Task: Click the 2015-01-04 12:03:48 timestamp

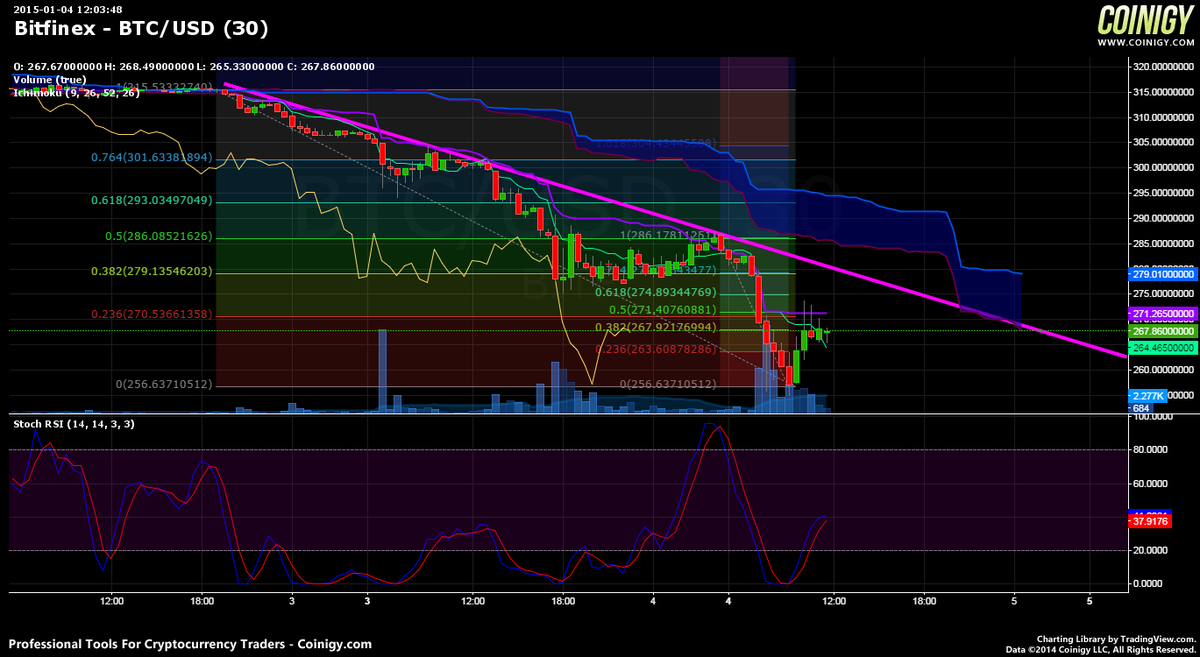Action: pos(68,10)
